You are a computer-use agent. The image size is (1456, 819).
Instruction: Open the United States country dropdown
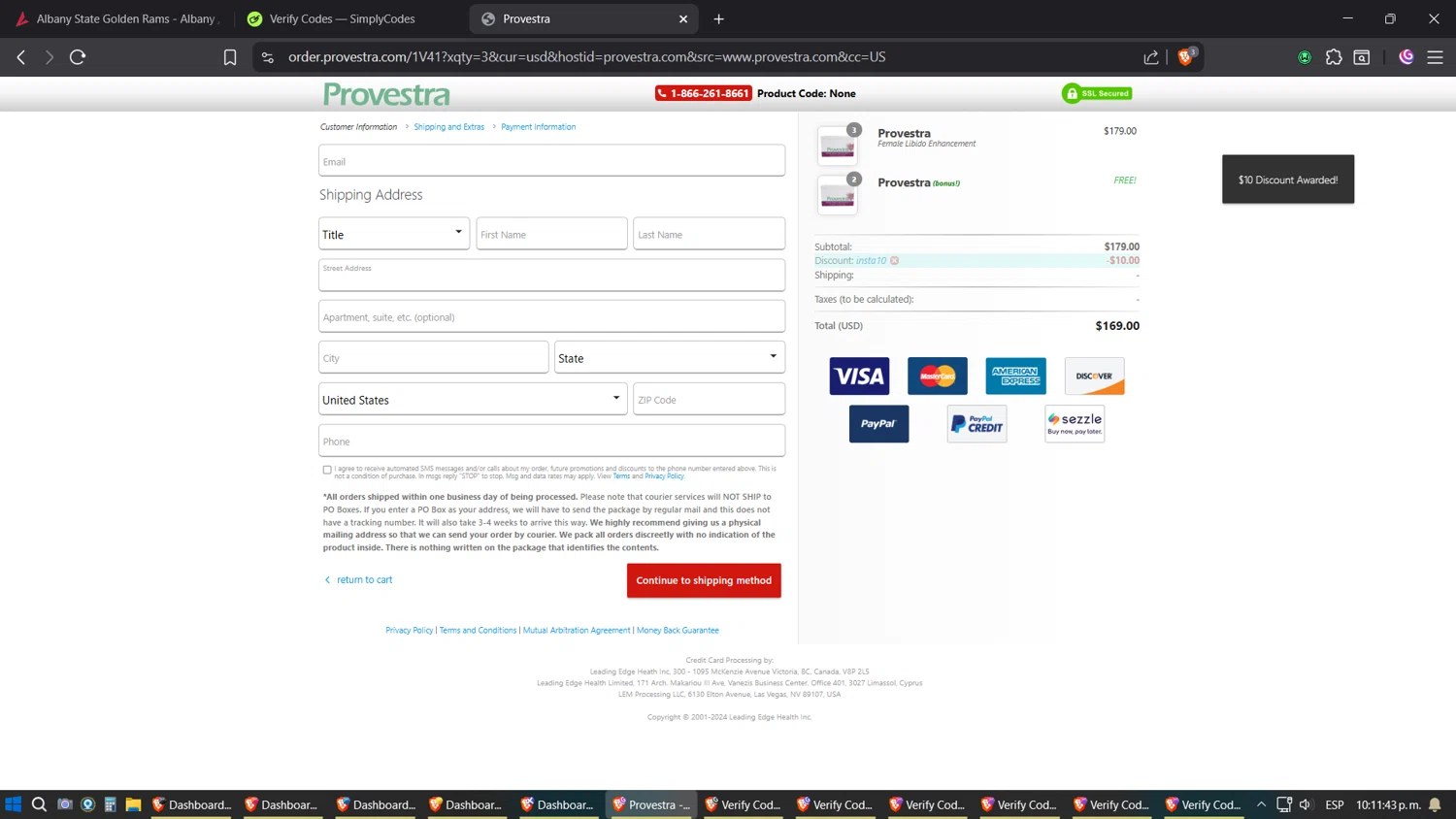[473, 399]
